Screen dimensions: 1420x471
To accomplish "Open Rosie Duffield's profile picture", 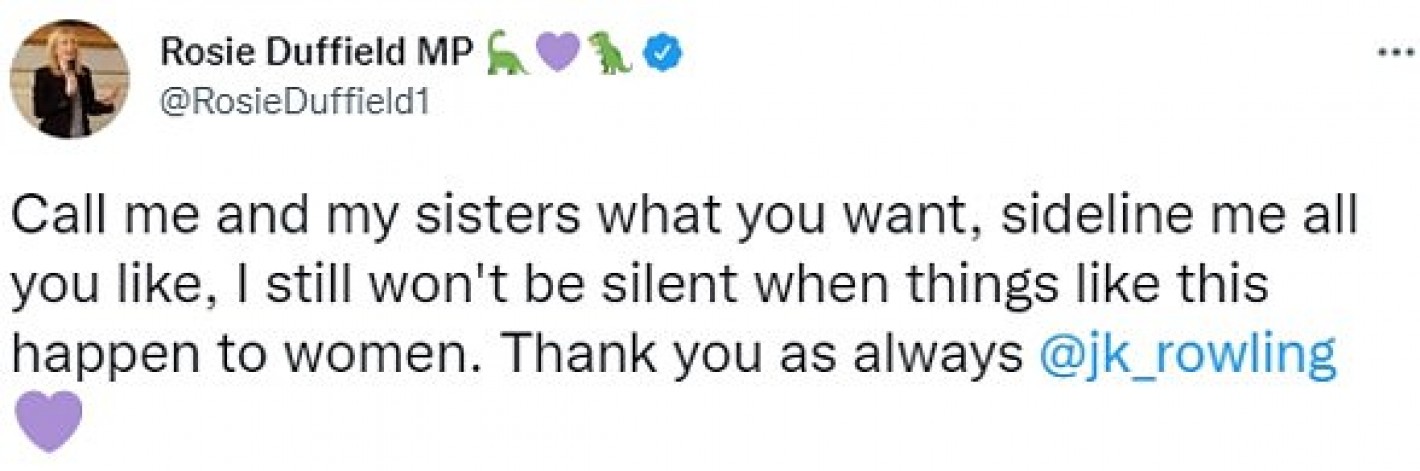I will pos(70,78).
